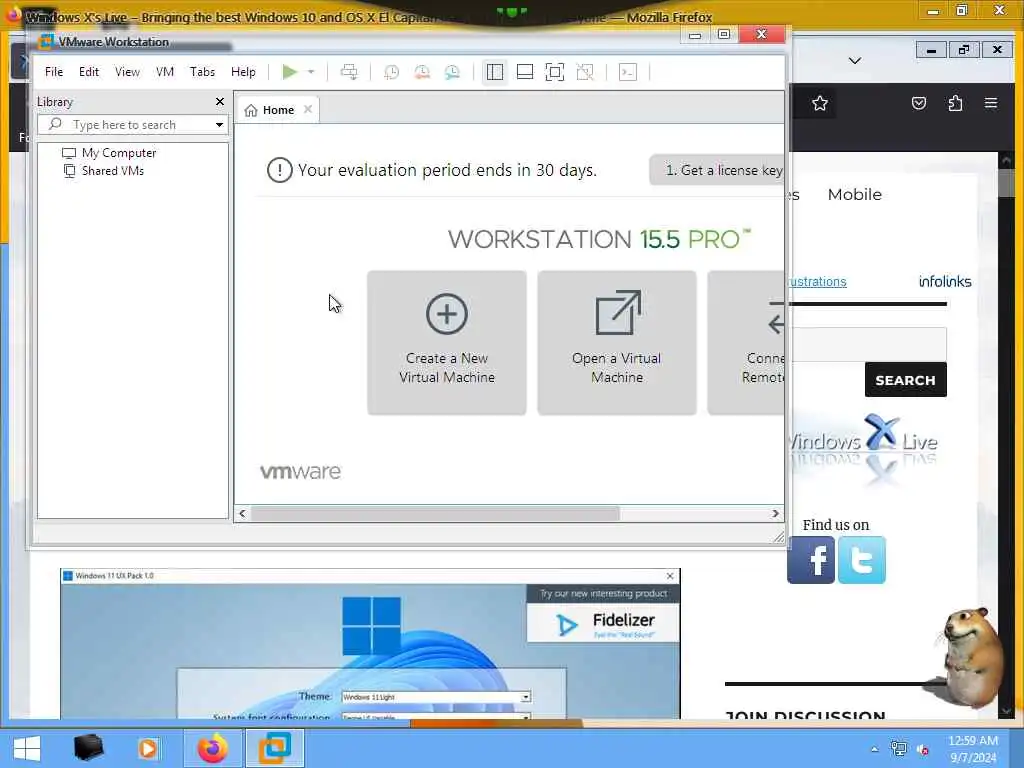This screenshot has height=768, width=1024.
Task: Click the evaluation warning exclamation icon
Action: [x=280, y=170]
